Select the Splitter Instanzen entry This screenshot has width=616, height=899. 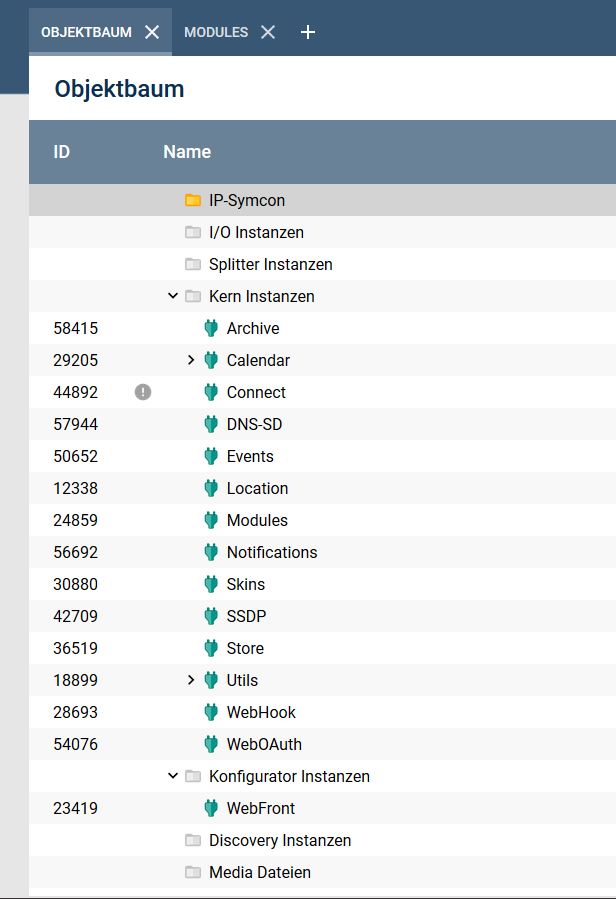(x=271, y=264)
